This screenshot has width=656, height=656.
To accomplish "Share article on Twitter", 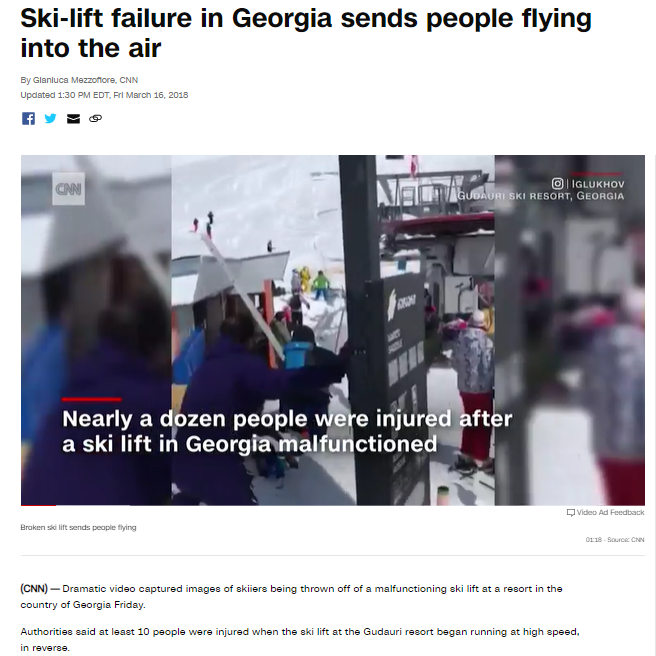I will (x=51, y=118).
